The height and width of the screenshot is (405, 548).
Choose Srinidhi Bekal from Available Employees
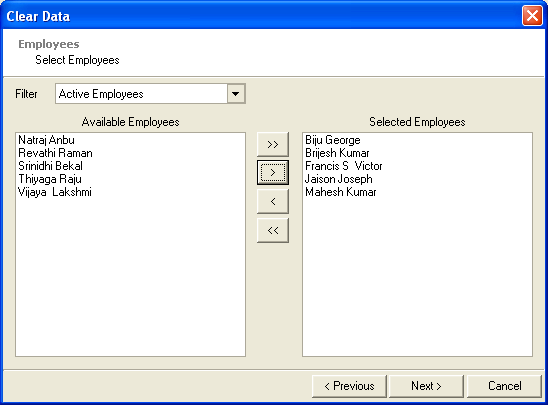50,166
